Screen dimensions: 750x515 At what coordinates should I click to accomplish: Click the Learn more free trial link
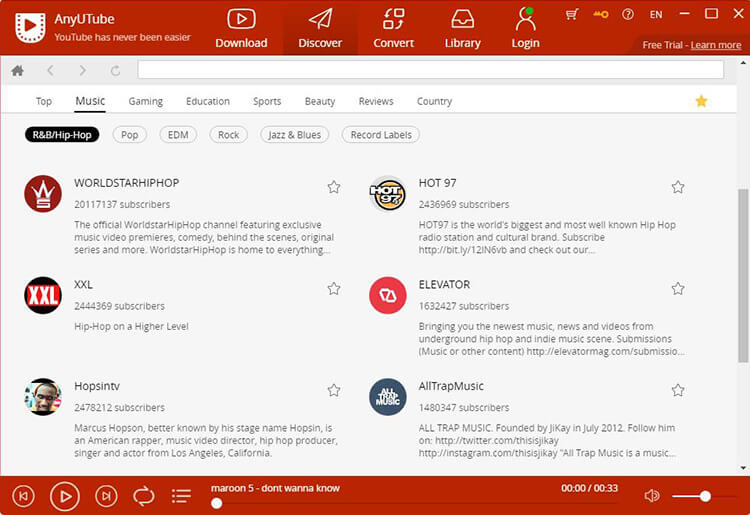[x=716, y=45]
